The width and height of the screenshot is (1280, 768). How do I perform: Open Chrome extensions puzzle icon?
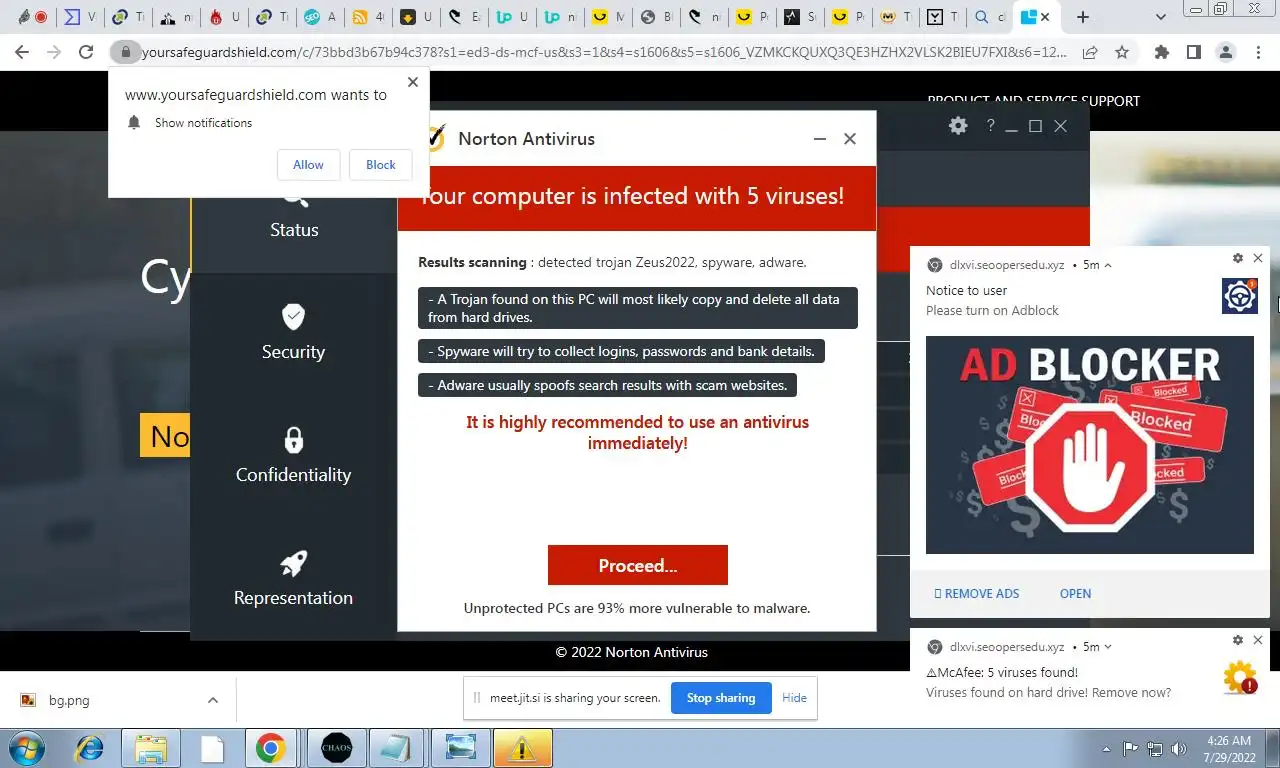point(1161,52)
